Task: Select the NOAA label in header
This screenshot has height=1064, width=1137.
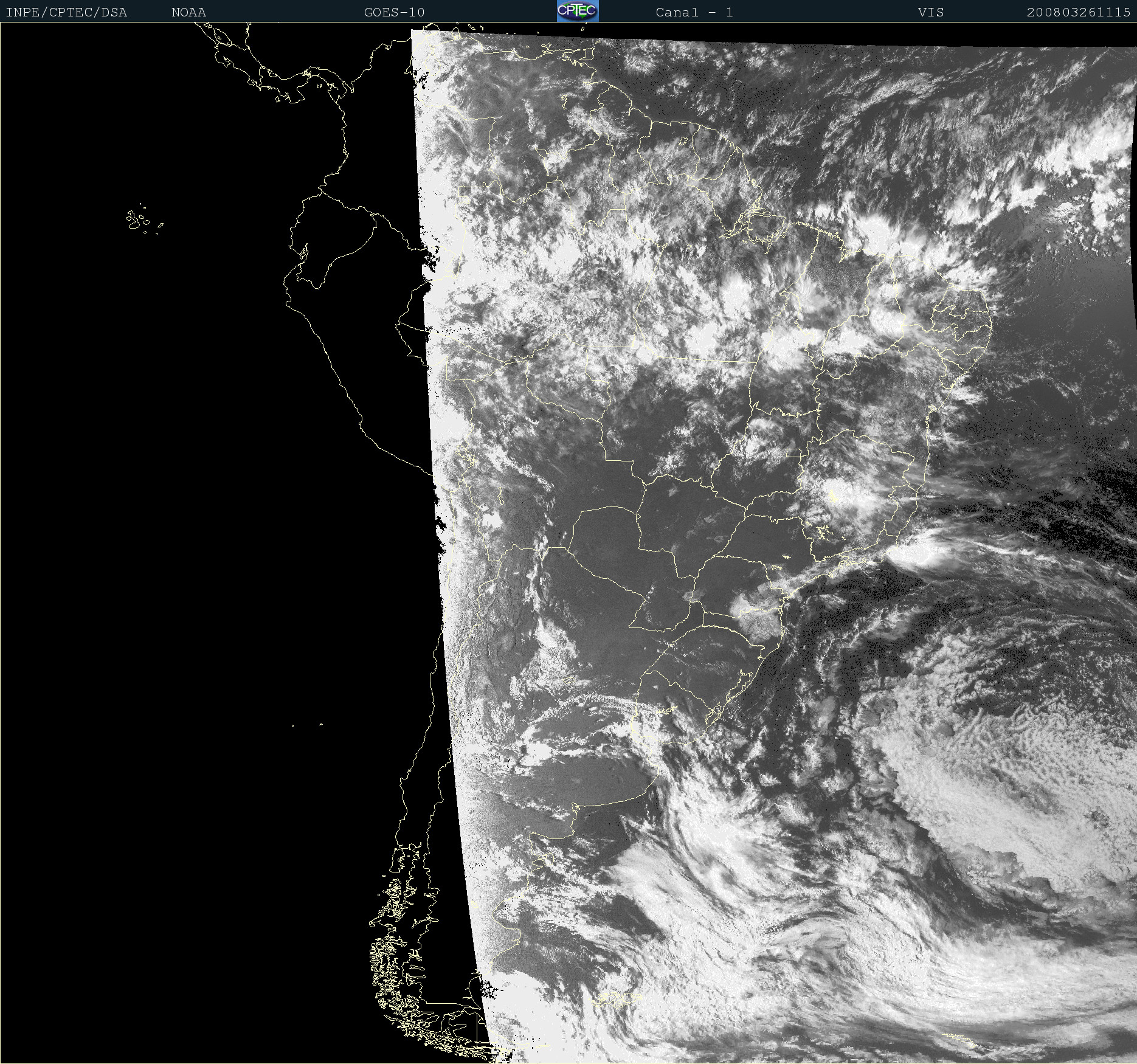Action: point(188,12)
